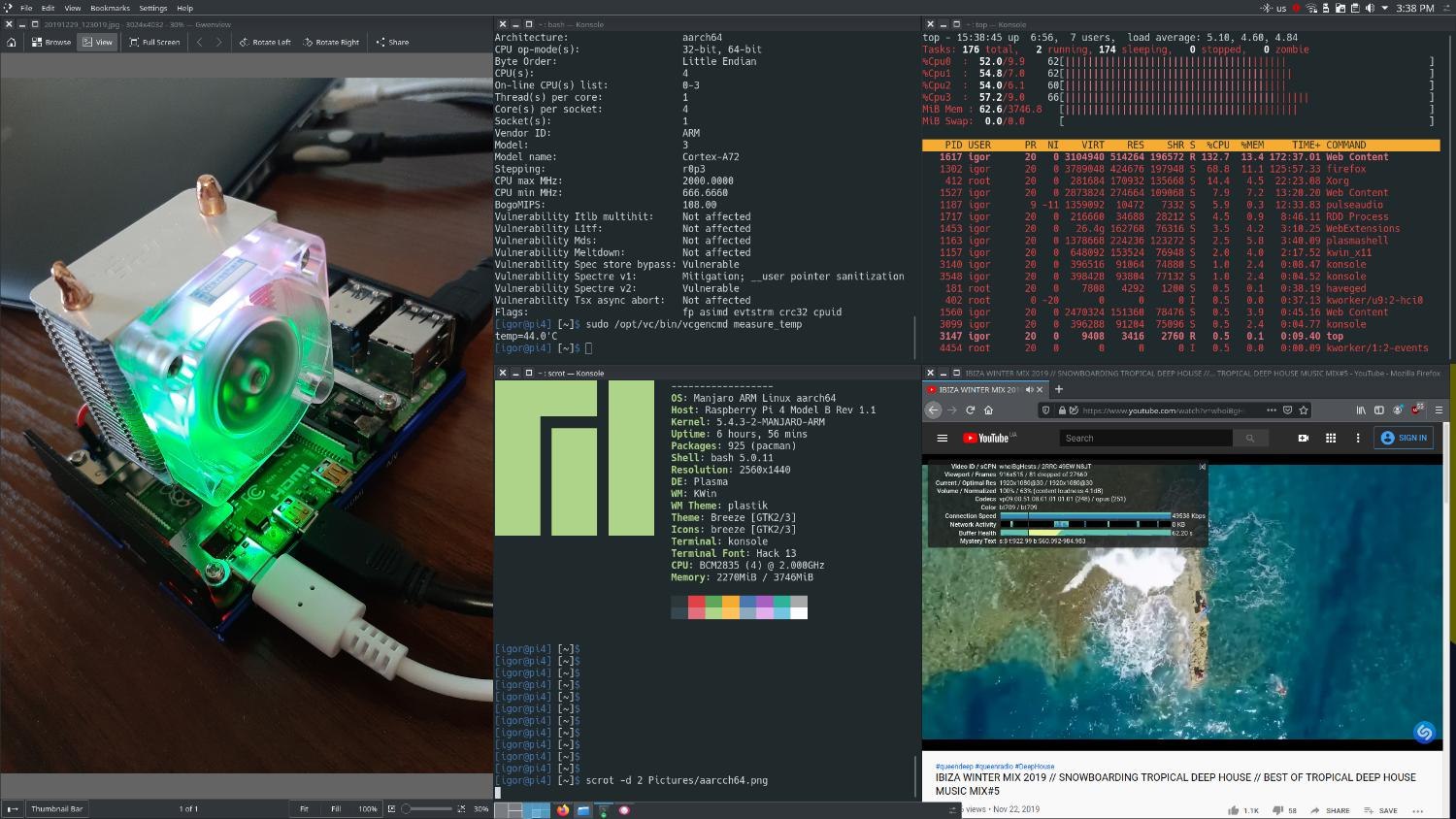Click the Rotate Right toolbar button
Viewport: 1456px width, 819px height.
(331, 42)
